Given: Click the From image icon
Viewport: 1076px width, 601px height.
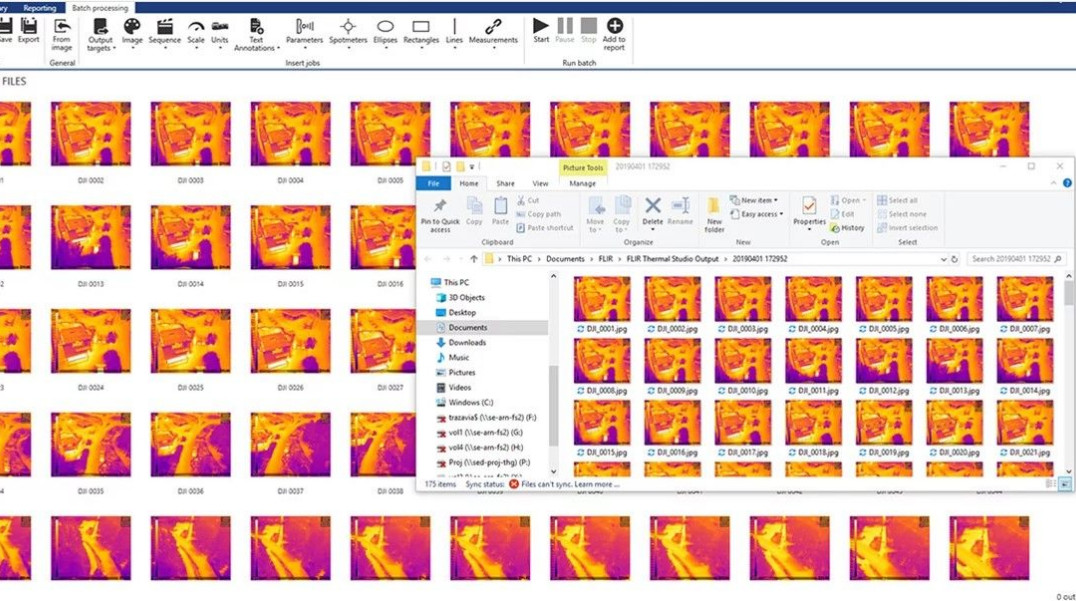Looking at the screenshot, I should click(60, 27).
